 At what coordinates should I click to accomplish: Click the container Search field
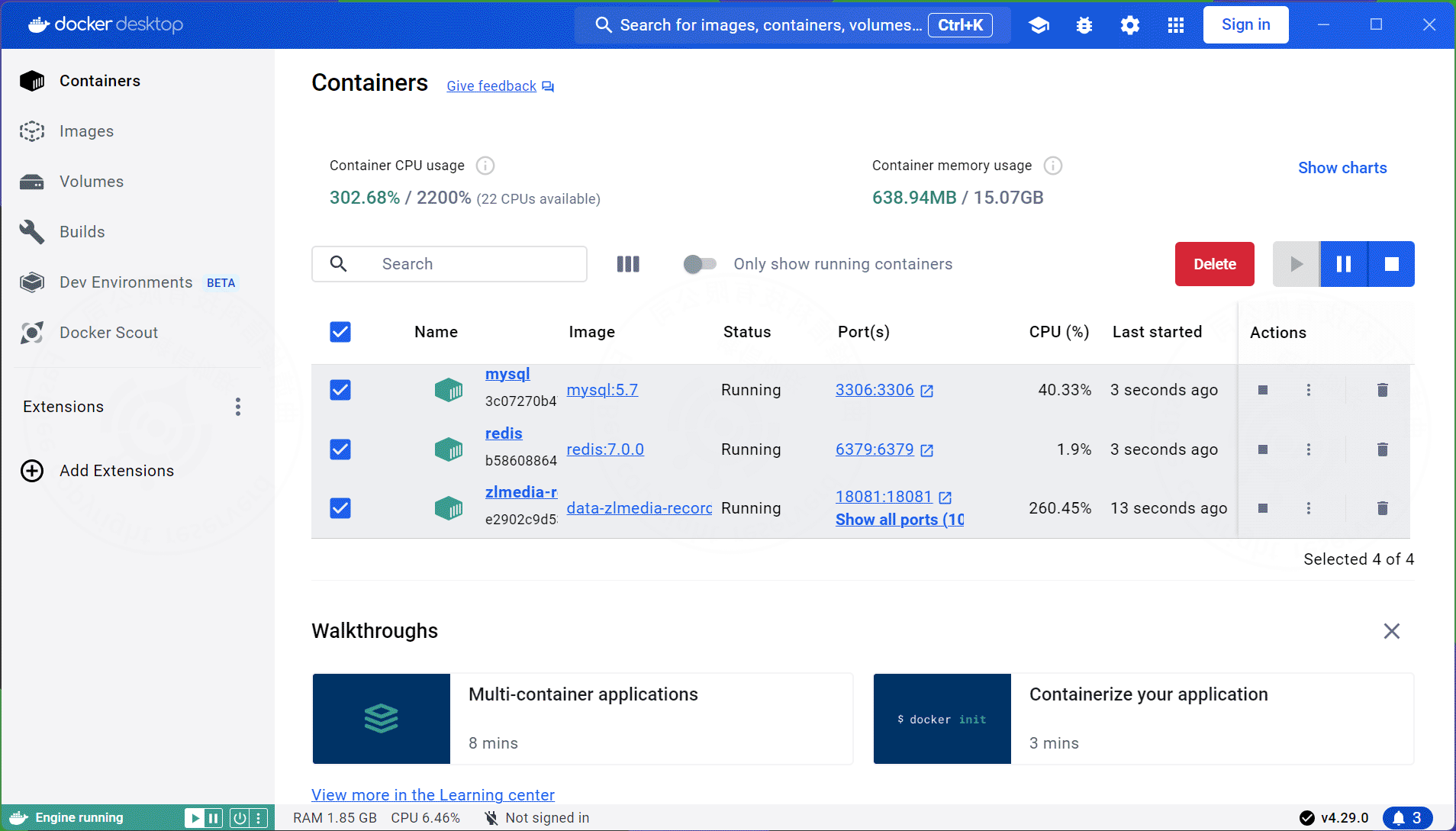[x=449, y=264]
